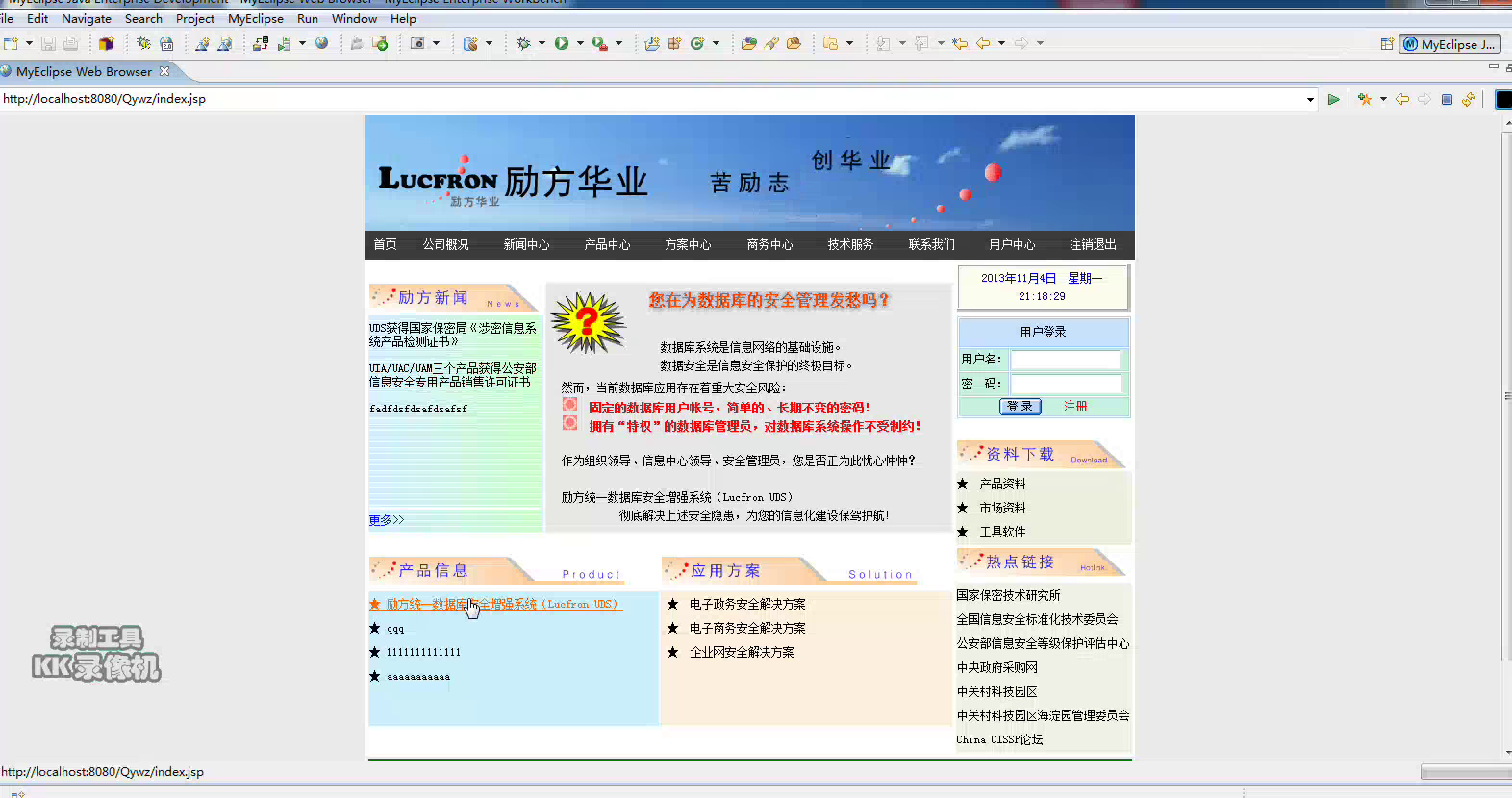Viewport: 1512px width, 798px height.
Task: Click the 用户名 input field
Action: click(x=1065, y=360)
